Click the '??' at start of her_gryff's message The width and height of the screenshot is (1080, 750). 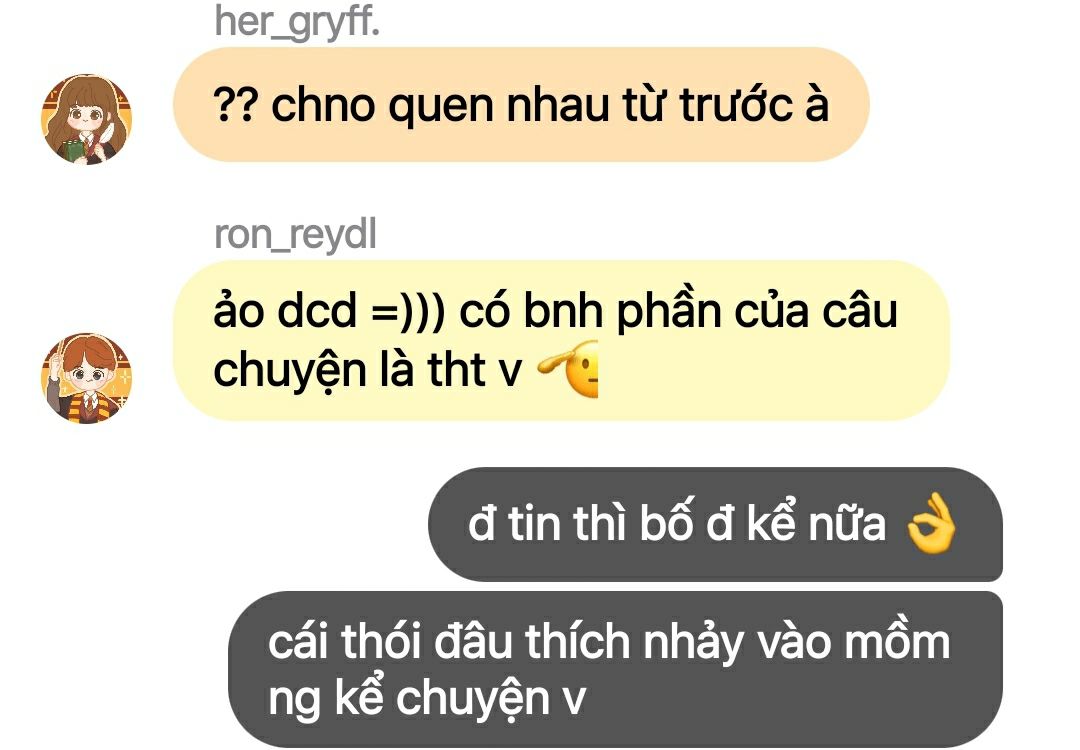coord(236,105)
